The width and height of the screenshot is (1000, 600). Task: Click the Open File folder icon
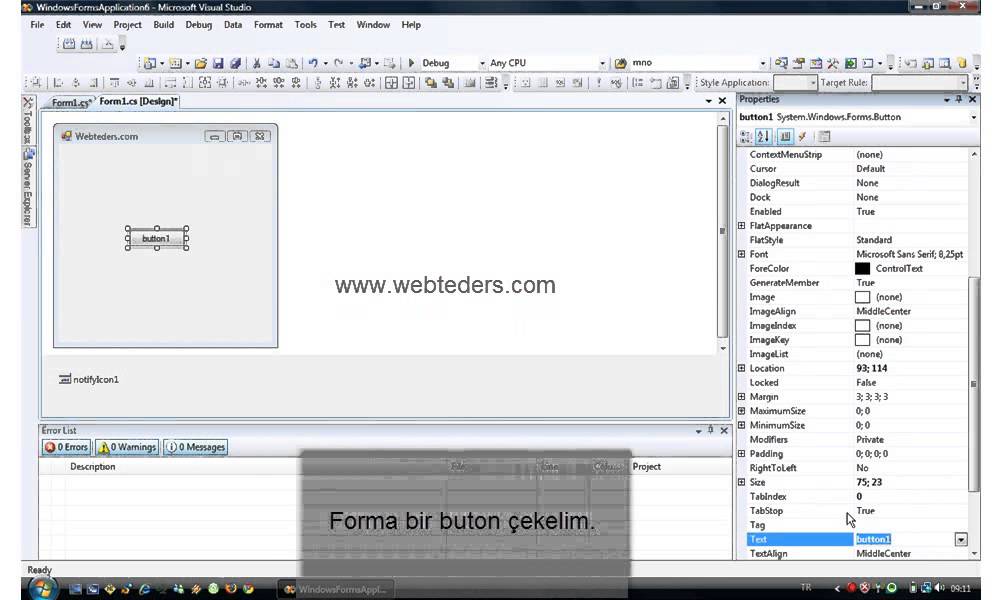[201, 63]
